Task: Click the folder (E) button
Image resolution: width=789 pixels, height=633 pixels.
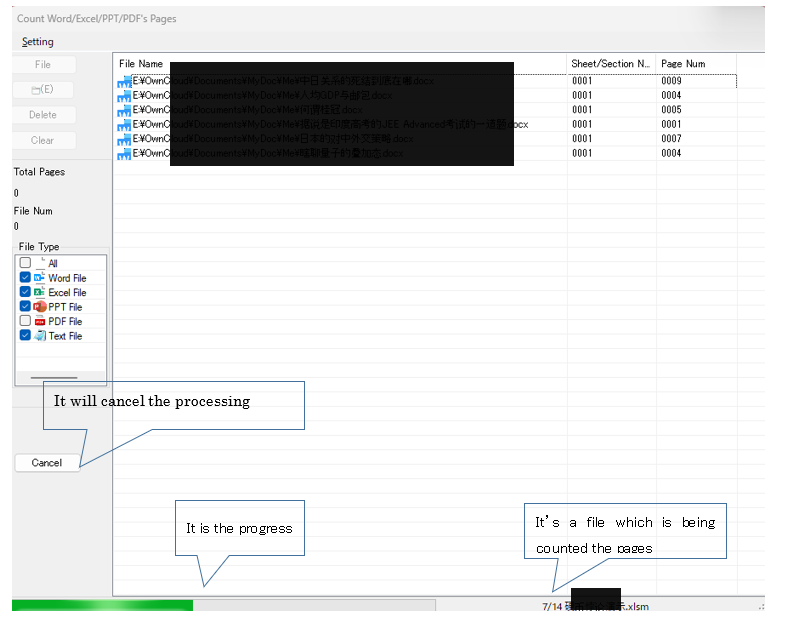Action: click(43, 90)
